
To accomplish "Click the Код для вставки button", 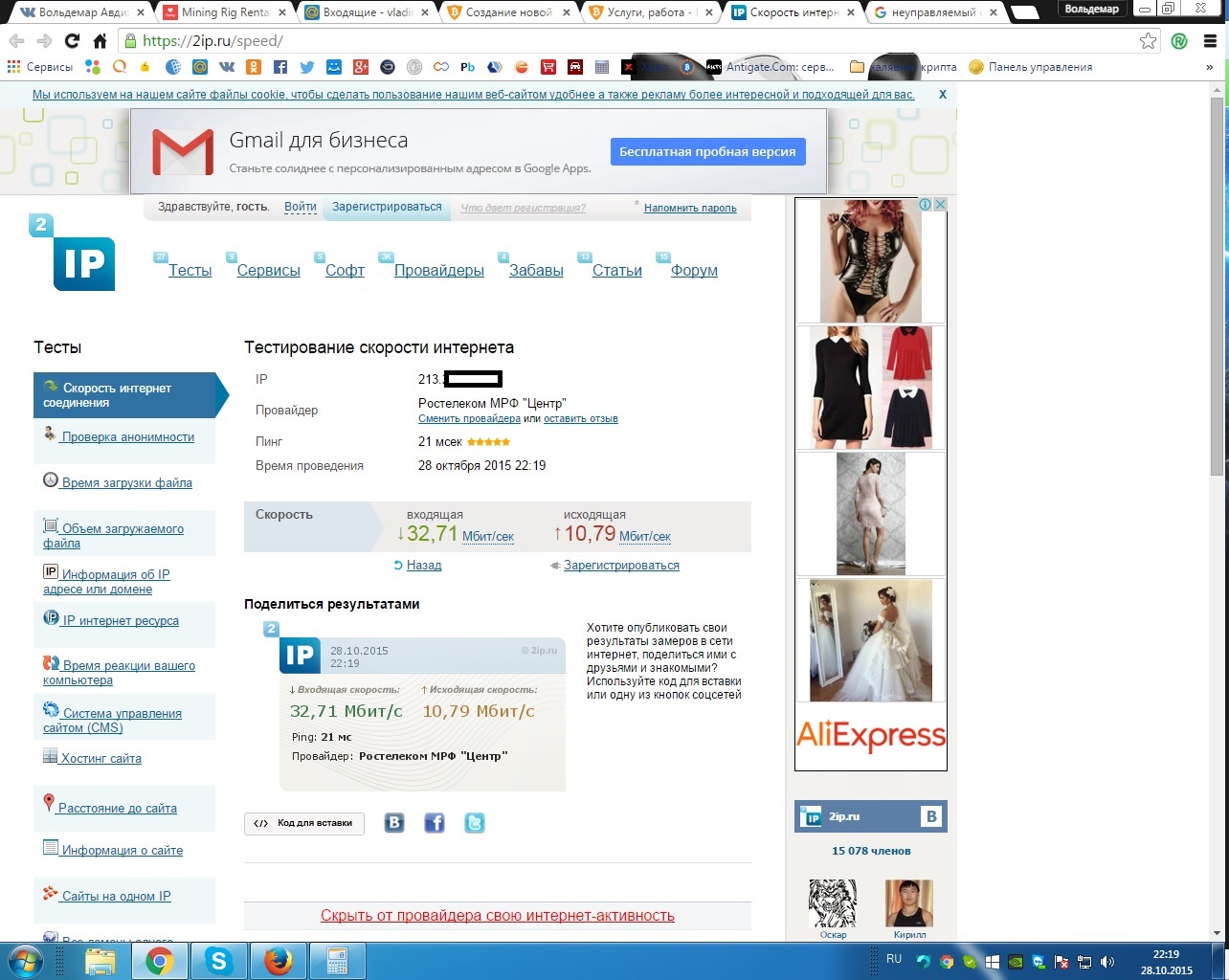I will tap(304, 823).
